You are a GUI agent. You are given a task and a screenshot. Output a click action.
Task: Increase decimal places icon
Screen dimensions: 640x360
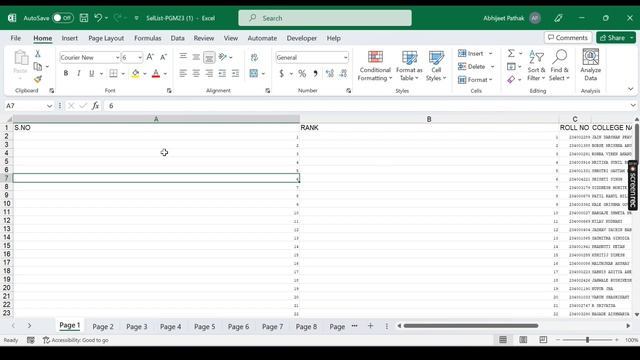(x=330, y=73)
